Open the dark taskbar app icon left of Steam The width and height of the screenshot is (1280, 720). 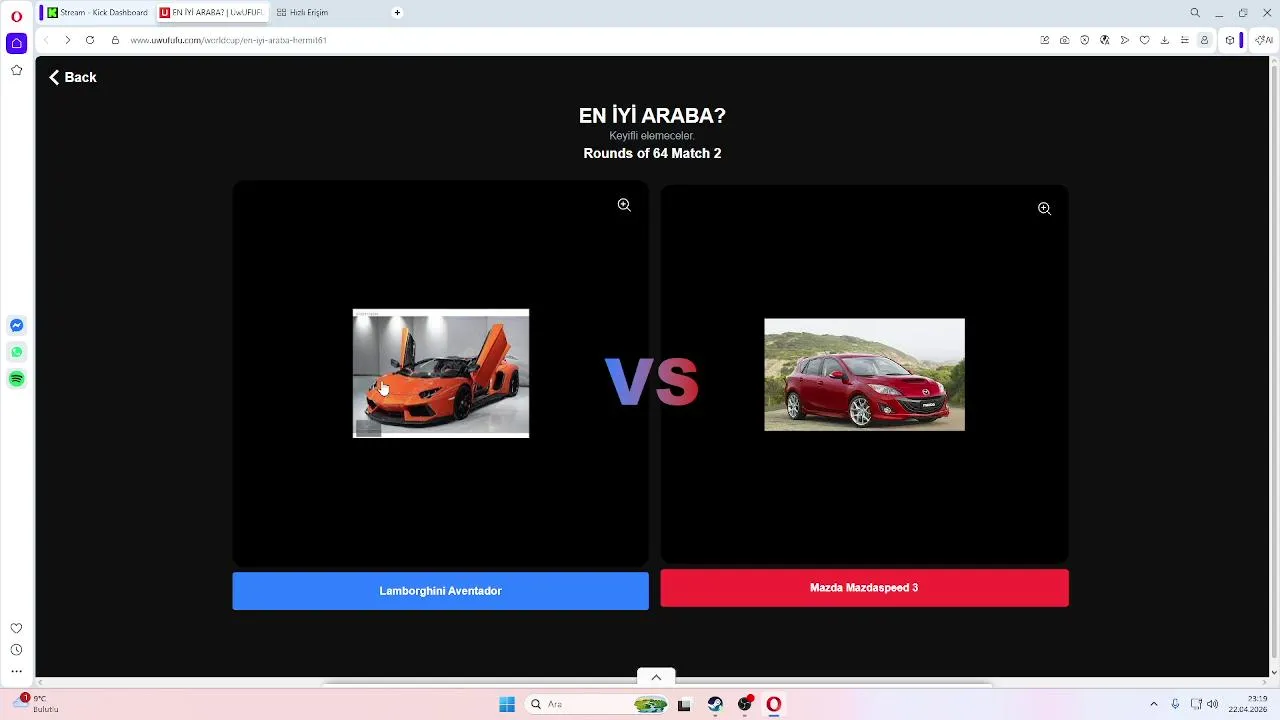[x=684, y=704]
